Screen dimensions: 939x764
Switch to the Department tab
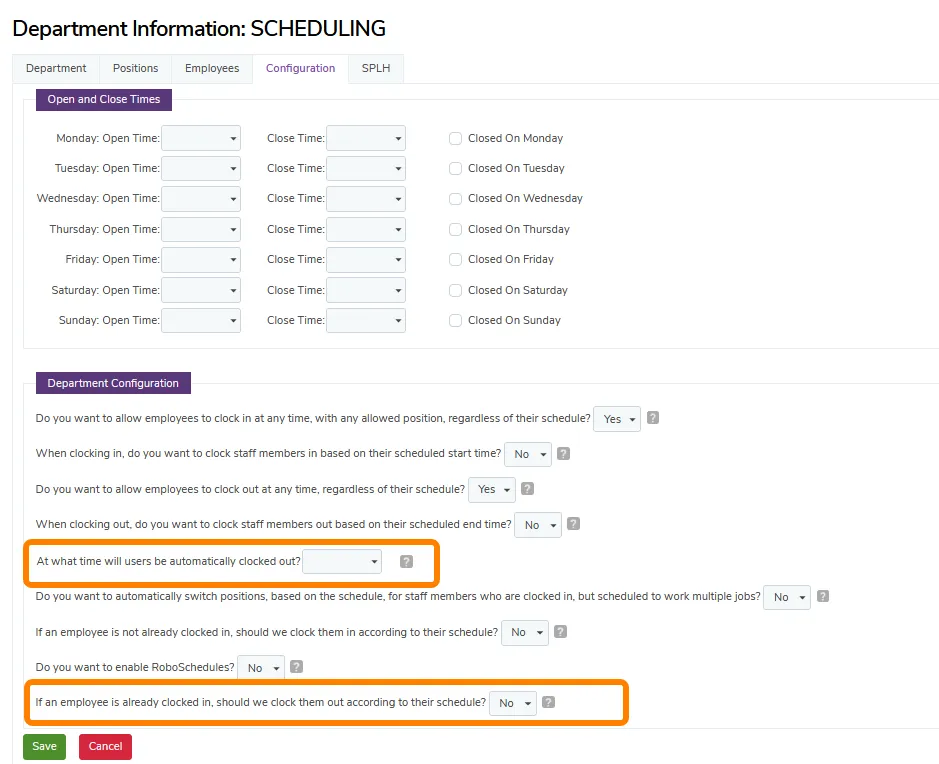56,68
